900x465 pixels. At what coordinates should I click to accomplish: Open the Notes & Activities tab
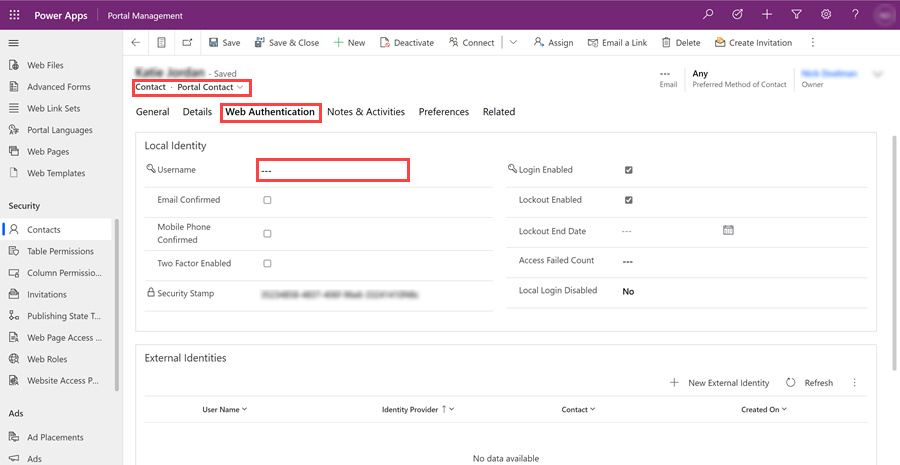[366, 112]
